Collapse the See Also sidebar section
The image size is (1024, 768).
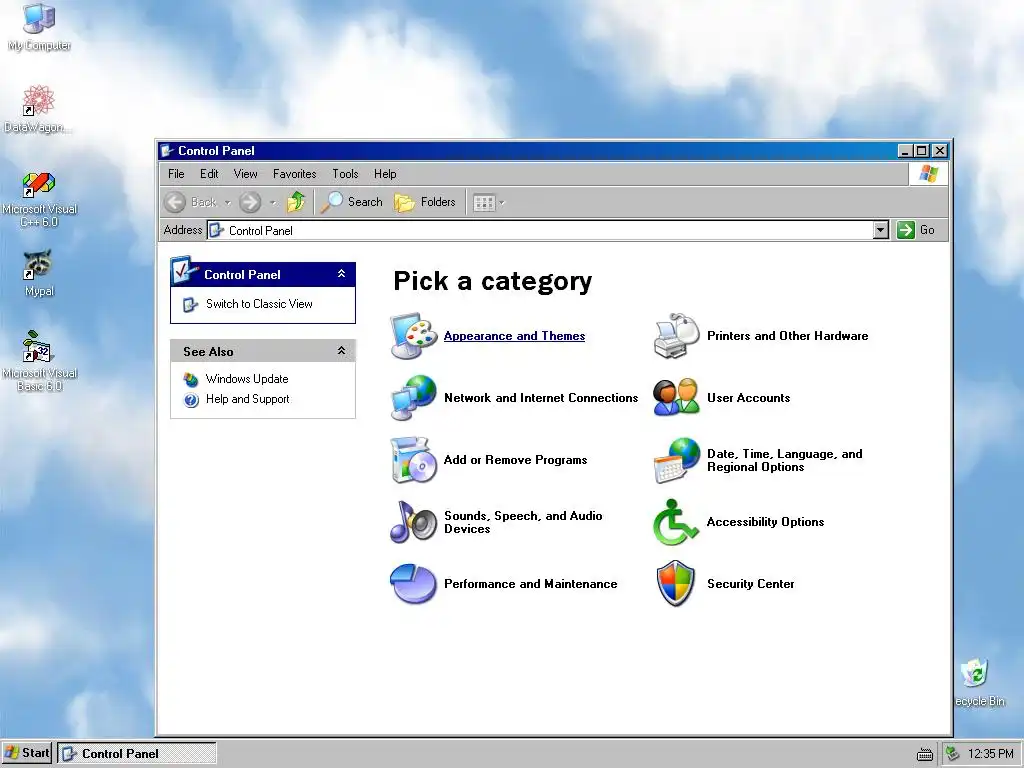pos(341,351)
